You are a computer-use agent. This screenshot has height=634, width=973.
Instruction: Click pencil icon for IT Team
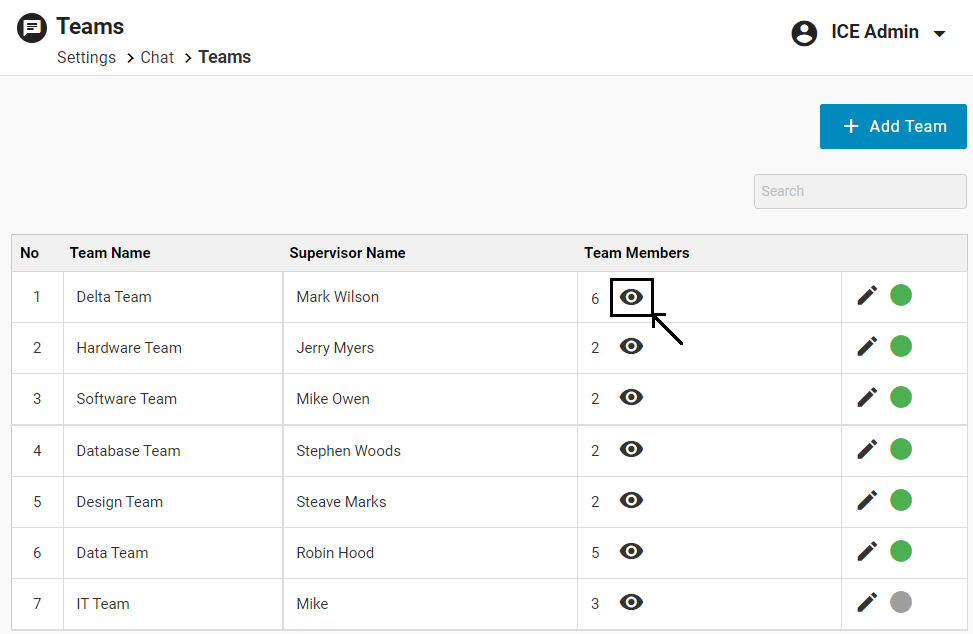(x=867, y=602)
